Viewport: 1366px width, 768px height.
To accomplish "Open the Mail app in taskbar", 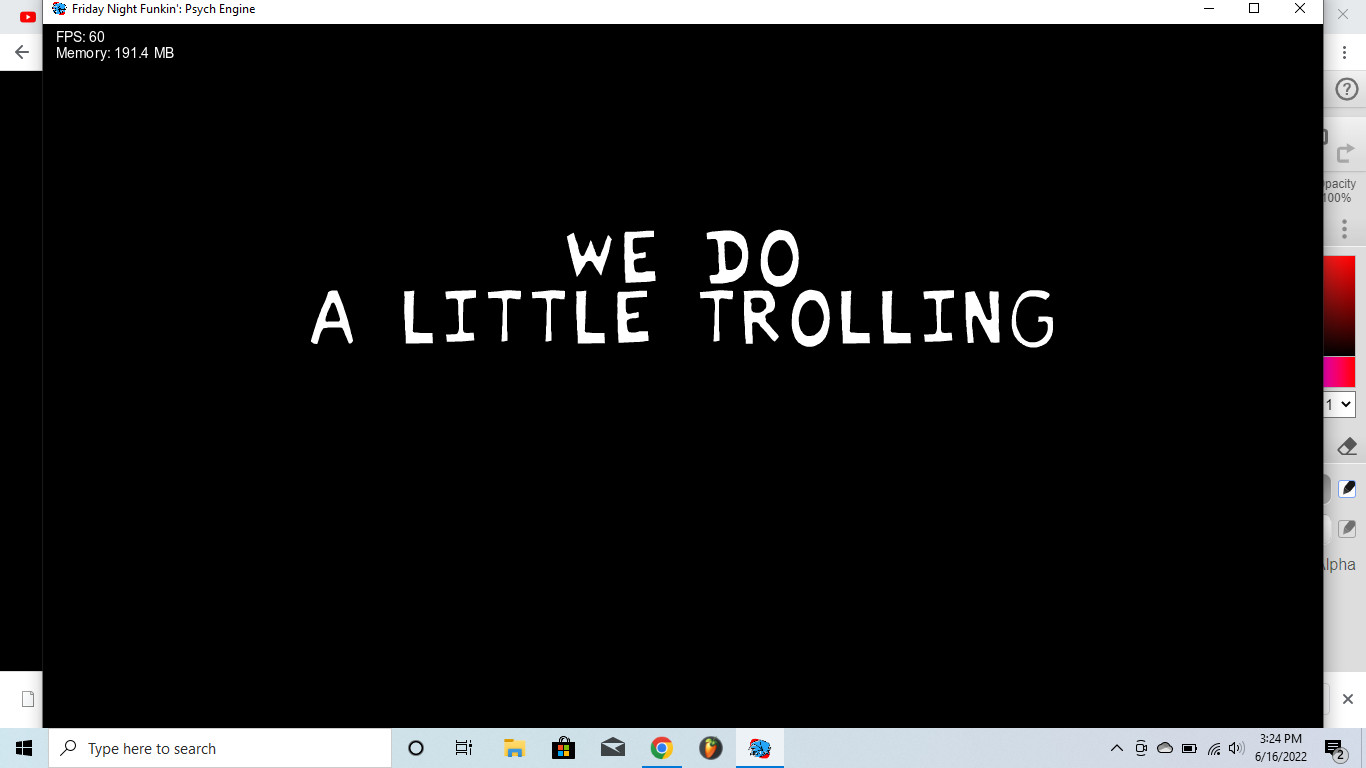I will (612, 748).
